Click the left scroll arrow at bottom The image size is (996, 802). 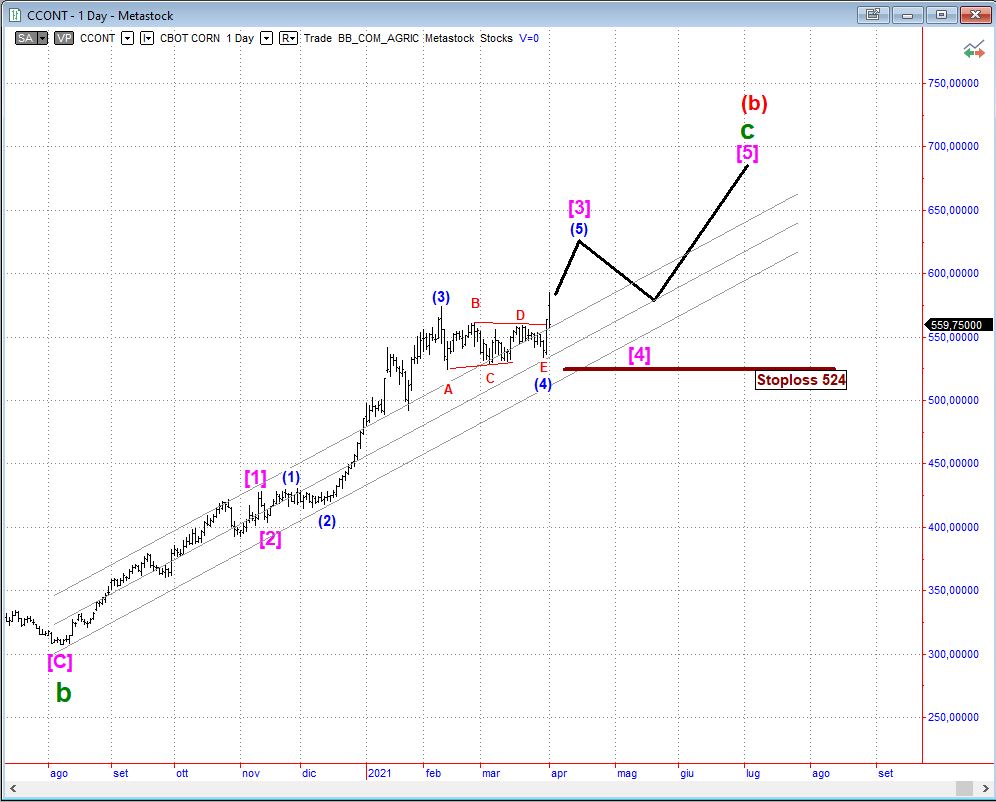click(x=13, y=788)
